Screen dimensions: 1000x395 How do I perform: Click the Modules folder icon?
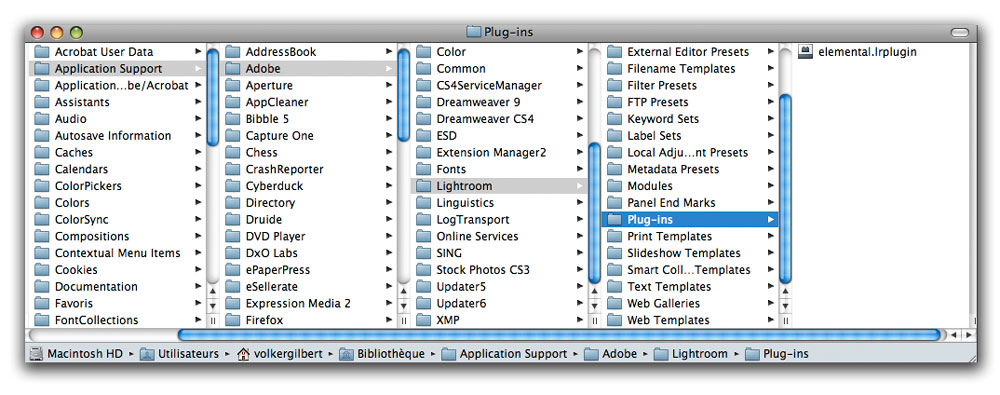[614, 186]
